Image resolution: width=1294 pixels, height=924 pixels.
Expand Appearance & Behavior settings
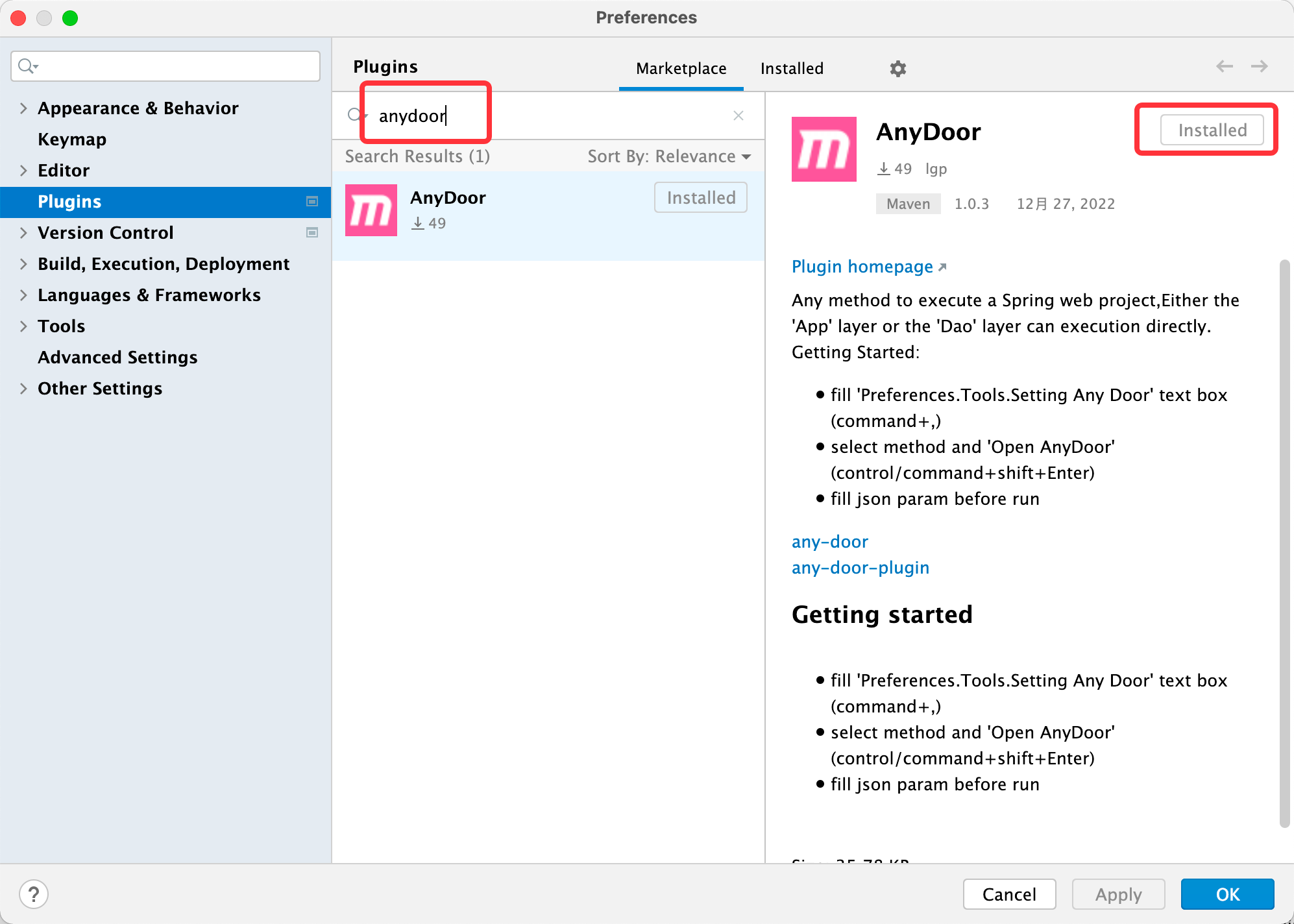click(23, 108)
